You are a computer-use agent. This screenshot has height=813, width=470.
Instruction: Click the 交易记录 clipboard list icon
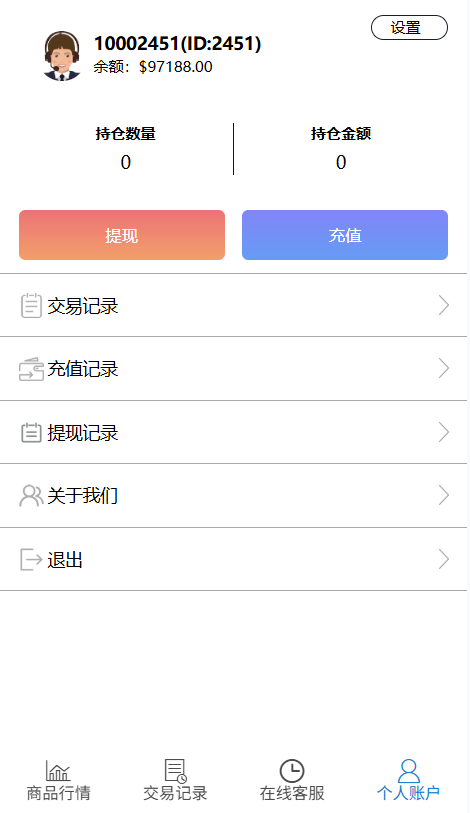pos(31,305)
